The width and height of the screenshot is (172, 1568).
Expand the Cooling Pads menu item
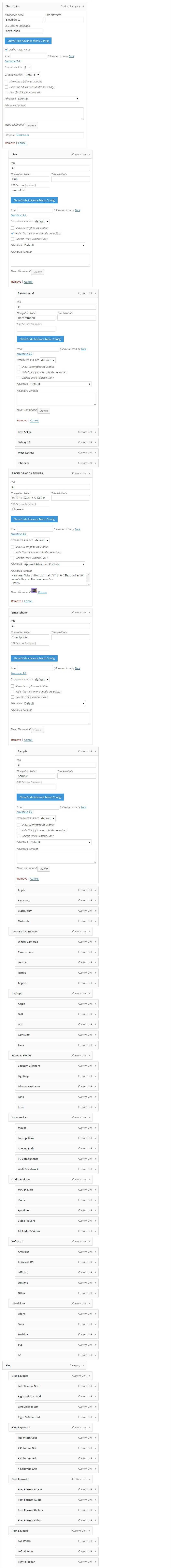[x=95, y=1149]
